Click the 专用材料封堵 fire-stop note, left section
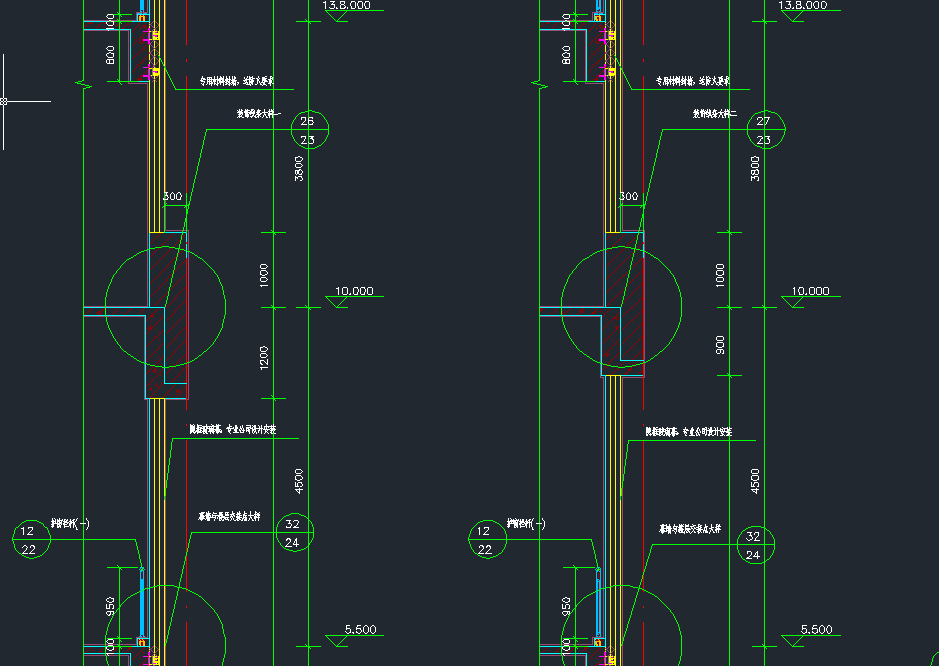 (x=237, y=81)
